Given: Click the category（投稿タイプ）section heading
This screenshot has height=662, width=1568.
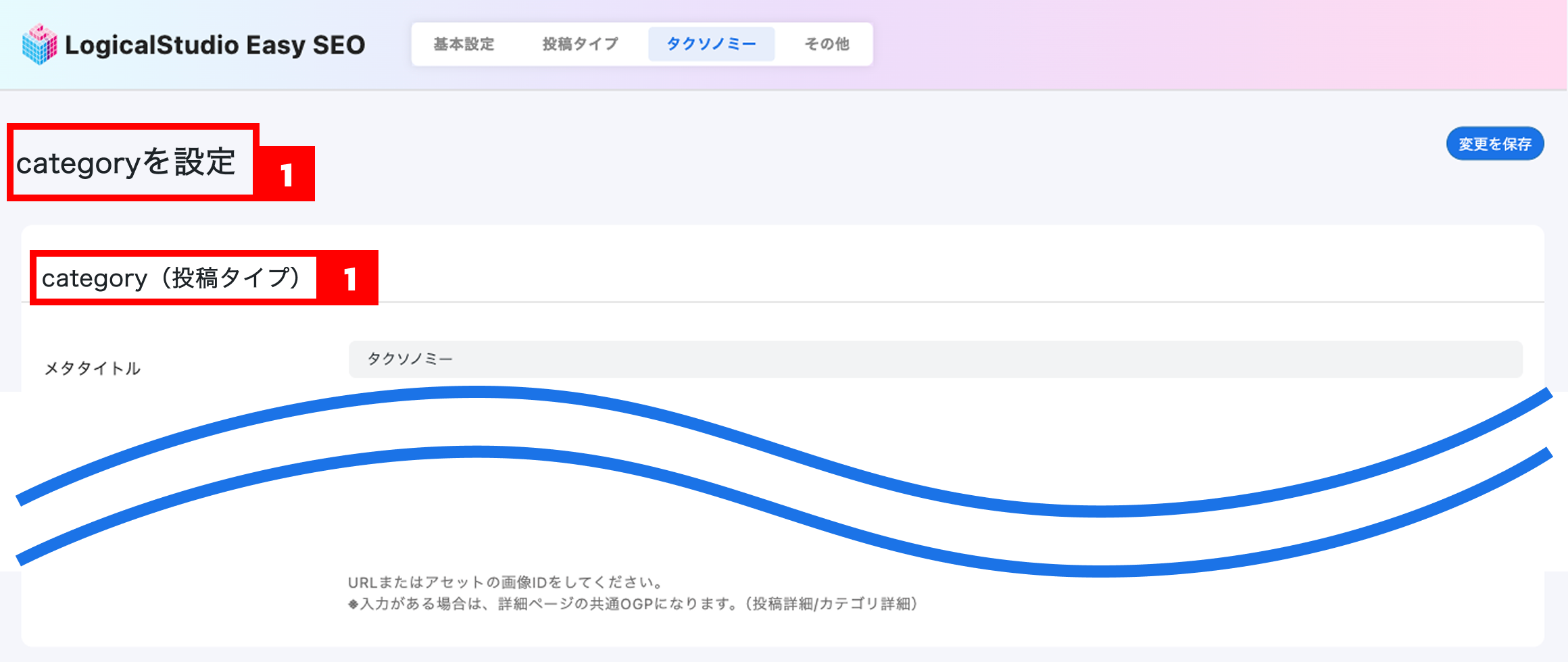Looking at the screenshot, I should tap(172, 278).
